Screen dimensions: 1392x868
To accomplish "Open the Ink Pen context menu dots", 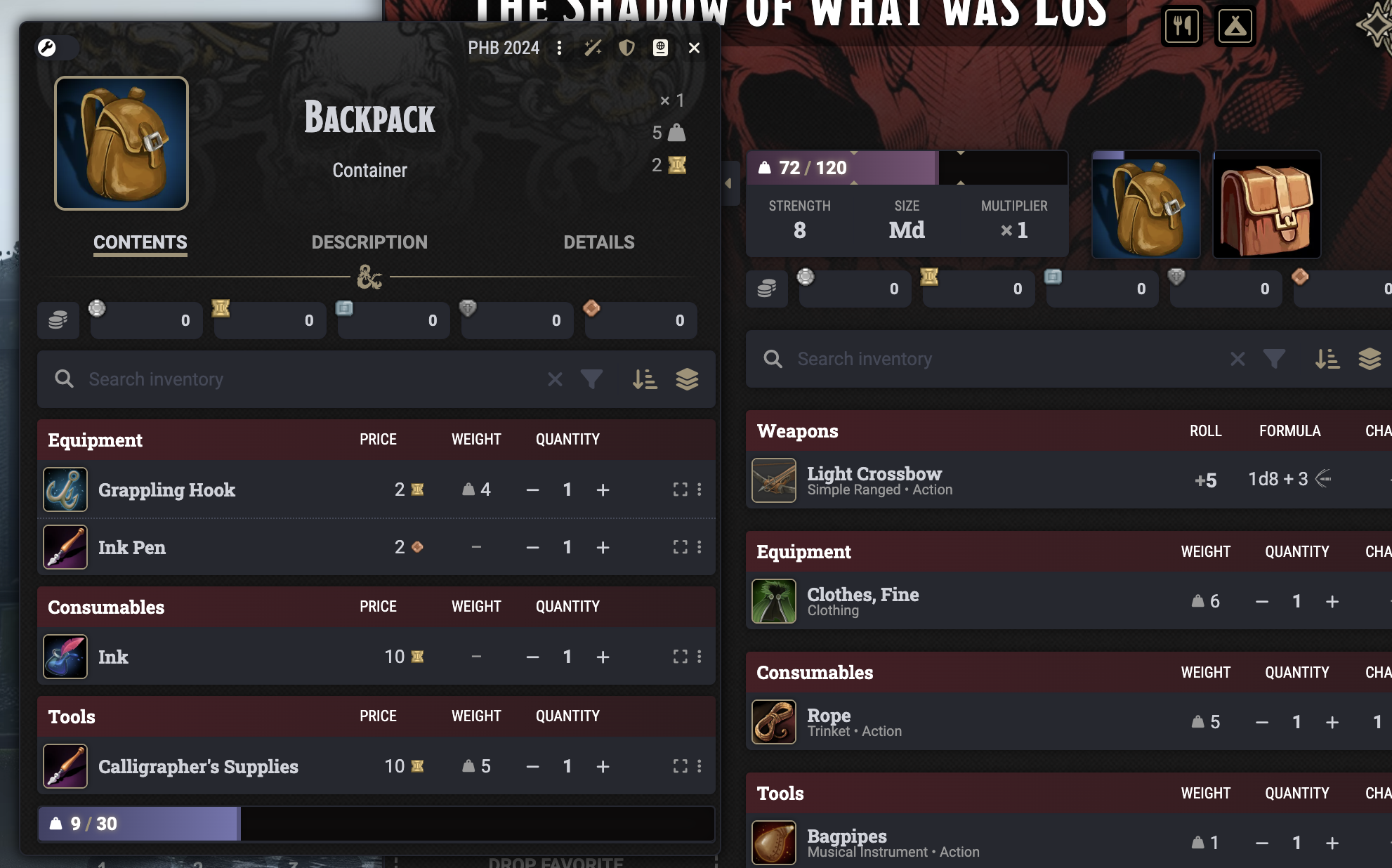I will 699,547.
